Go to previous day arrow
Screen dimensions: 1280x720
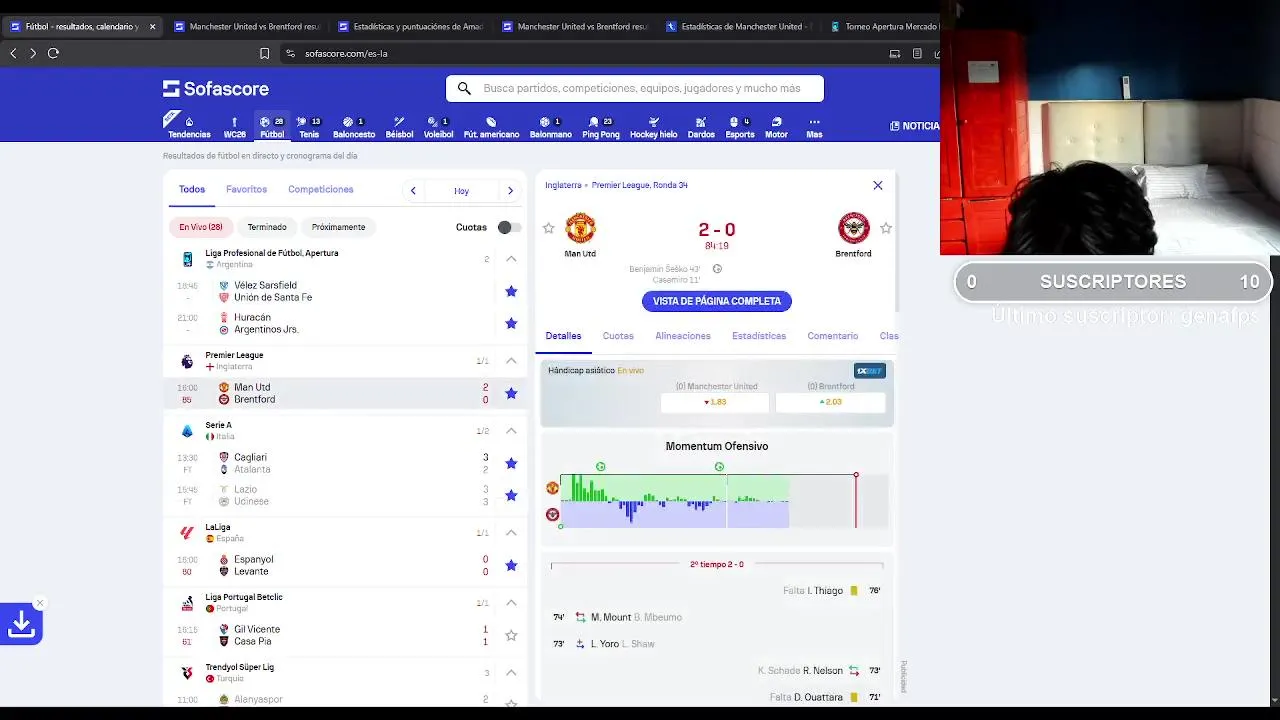[x=413, y=190]
